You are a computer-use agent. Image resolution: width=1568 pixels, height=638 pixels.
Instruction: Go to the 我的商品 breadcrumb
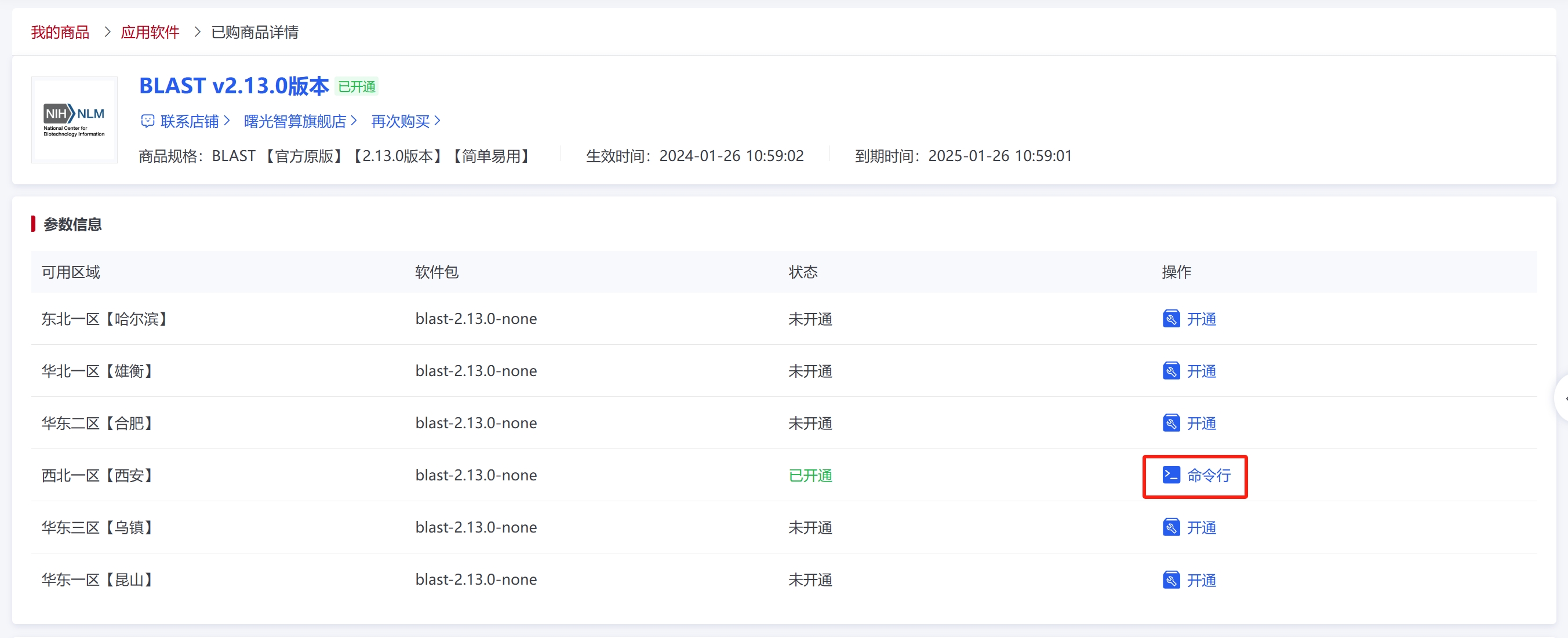coord(60,32)
